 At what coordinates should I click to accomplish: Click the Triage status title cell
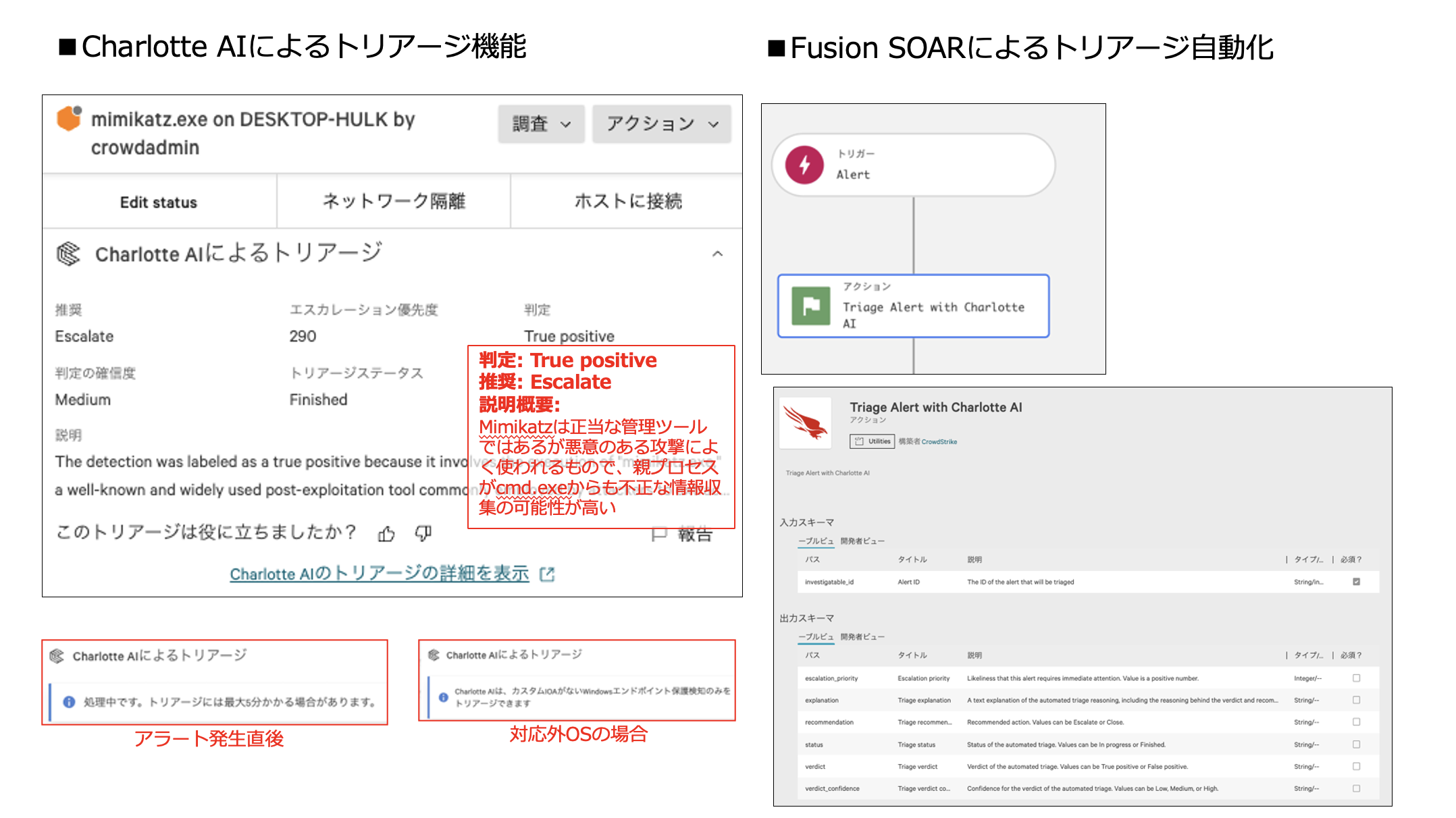tap(916, 744)
